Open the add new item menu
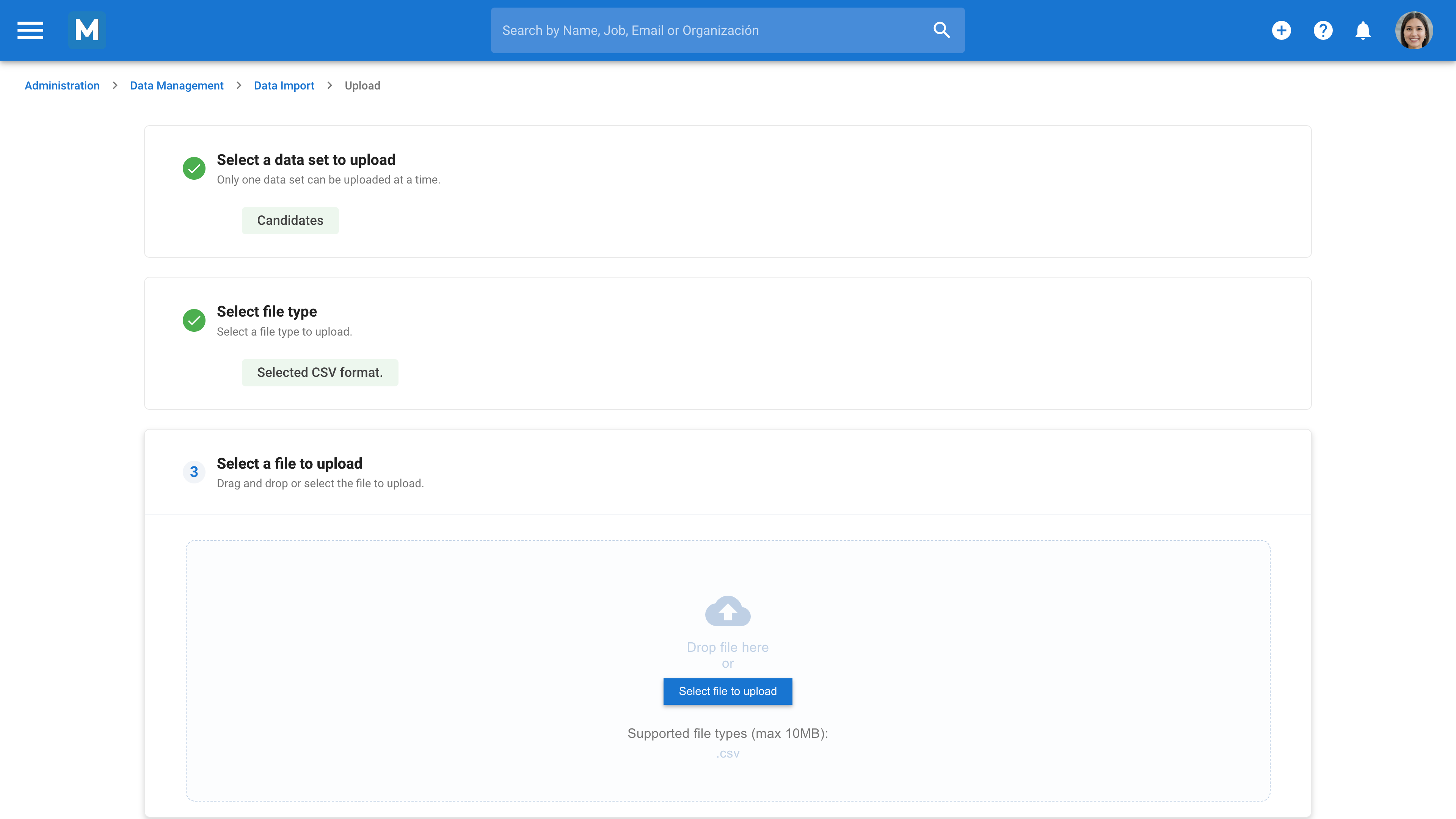 click(1281, 30)
